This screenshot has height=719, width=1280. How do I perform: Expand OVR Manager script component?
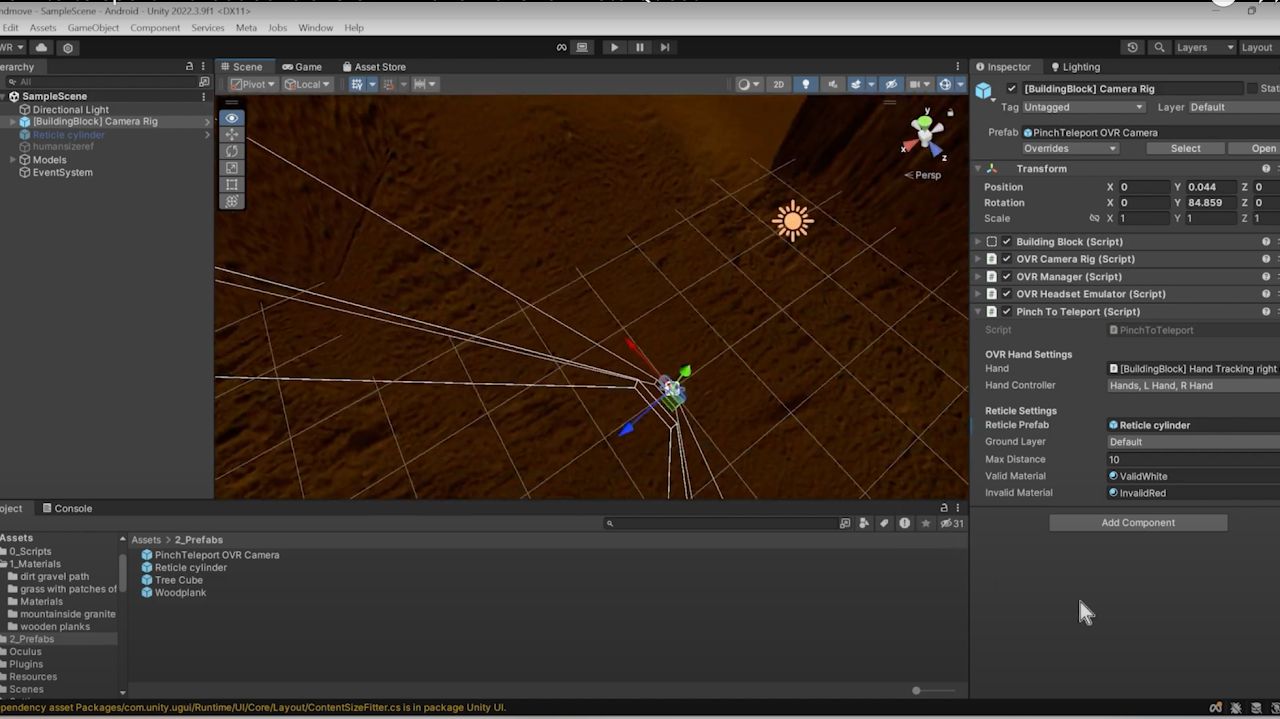click(978, 277)
